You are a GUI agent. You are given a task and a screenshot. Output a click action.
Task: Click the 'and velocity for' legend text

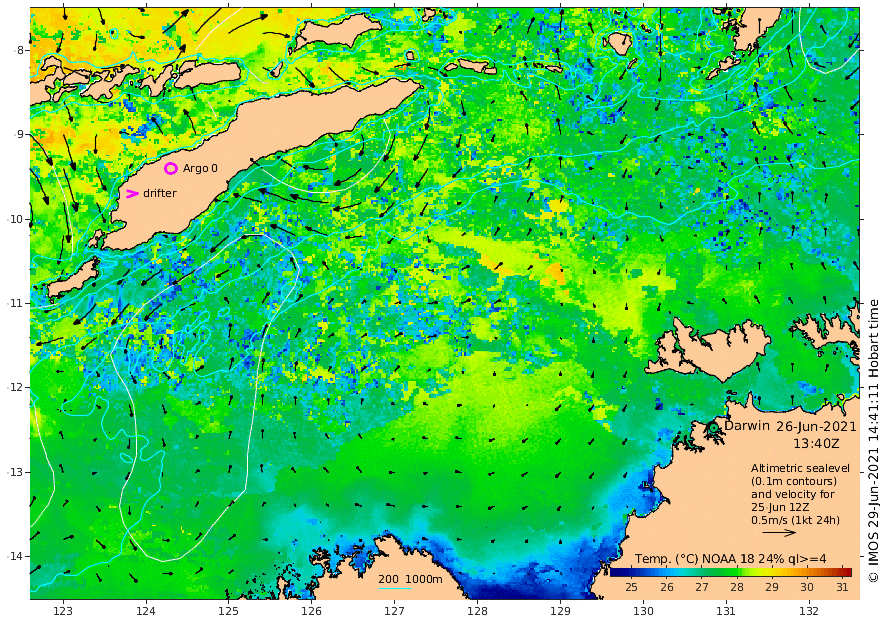(793, 494)
